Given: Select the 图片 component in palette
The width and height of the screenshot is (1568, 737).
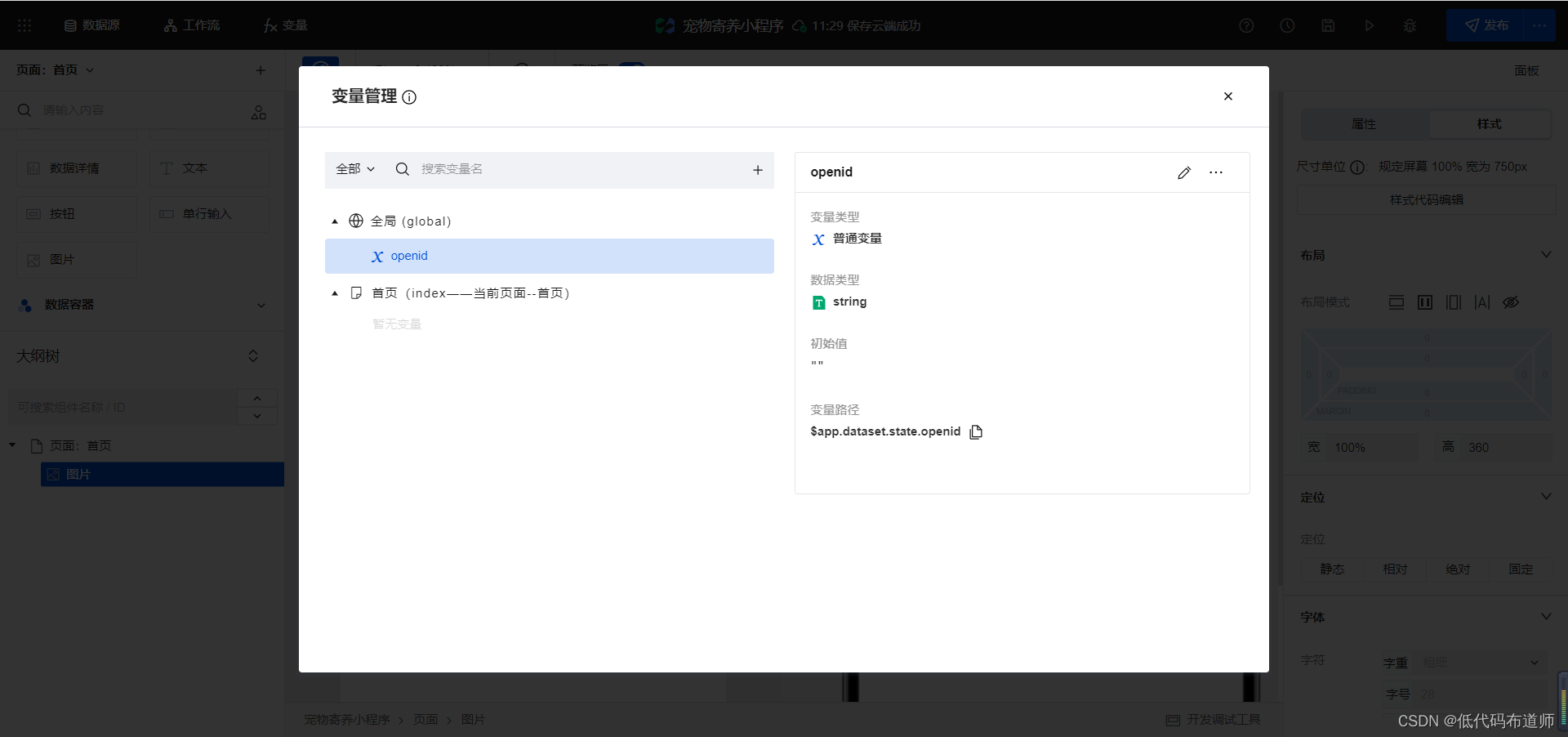Looking at the screenshot, I should click(77, 260).
